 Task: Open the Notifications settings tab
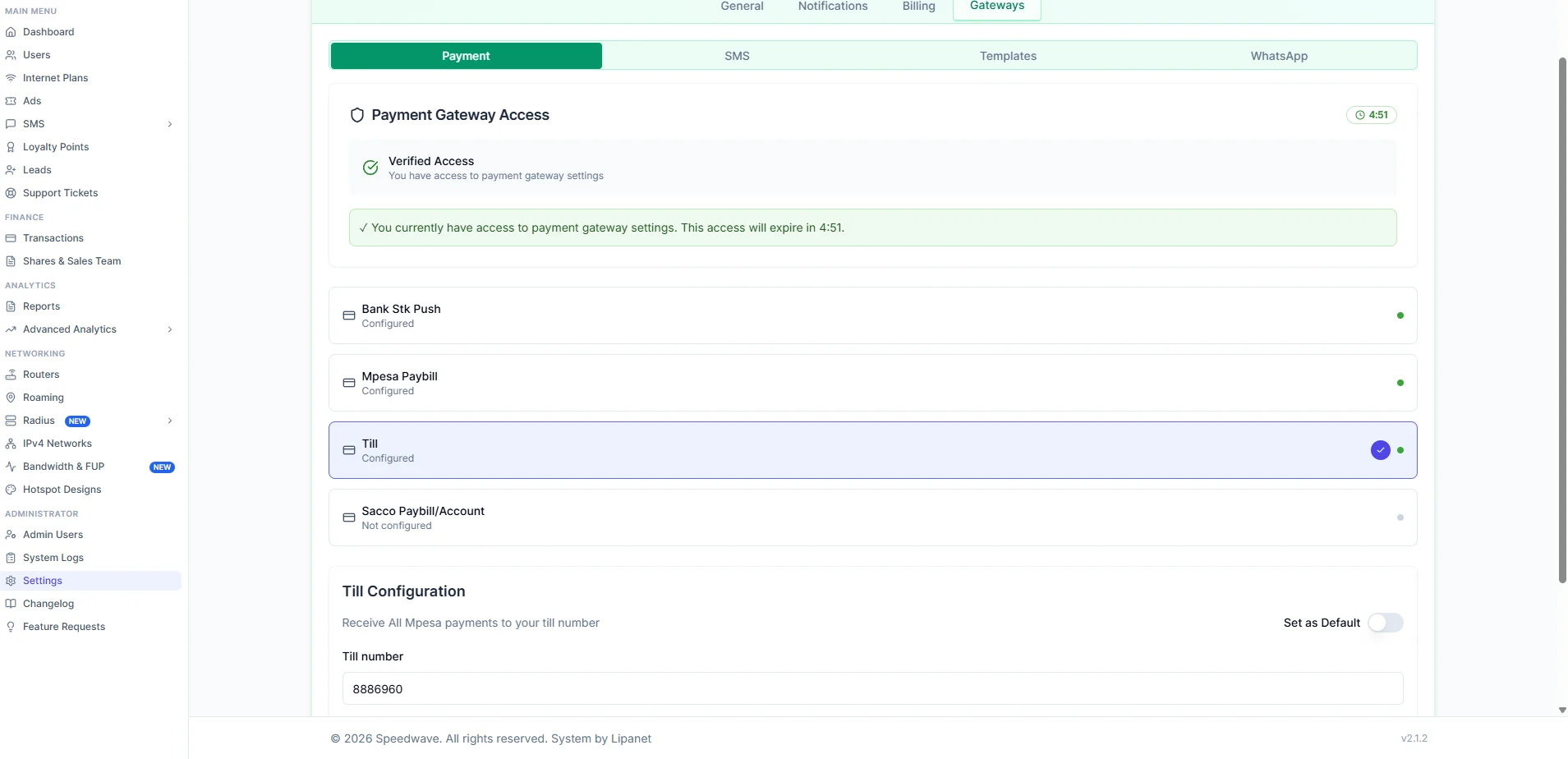(833, 7)
